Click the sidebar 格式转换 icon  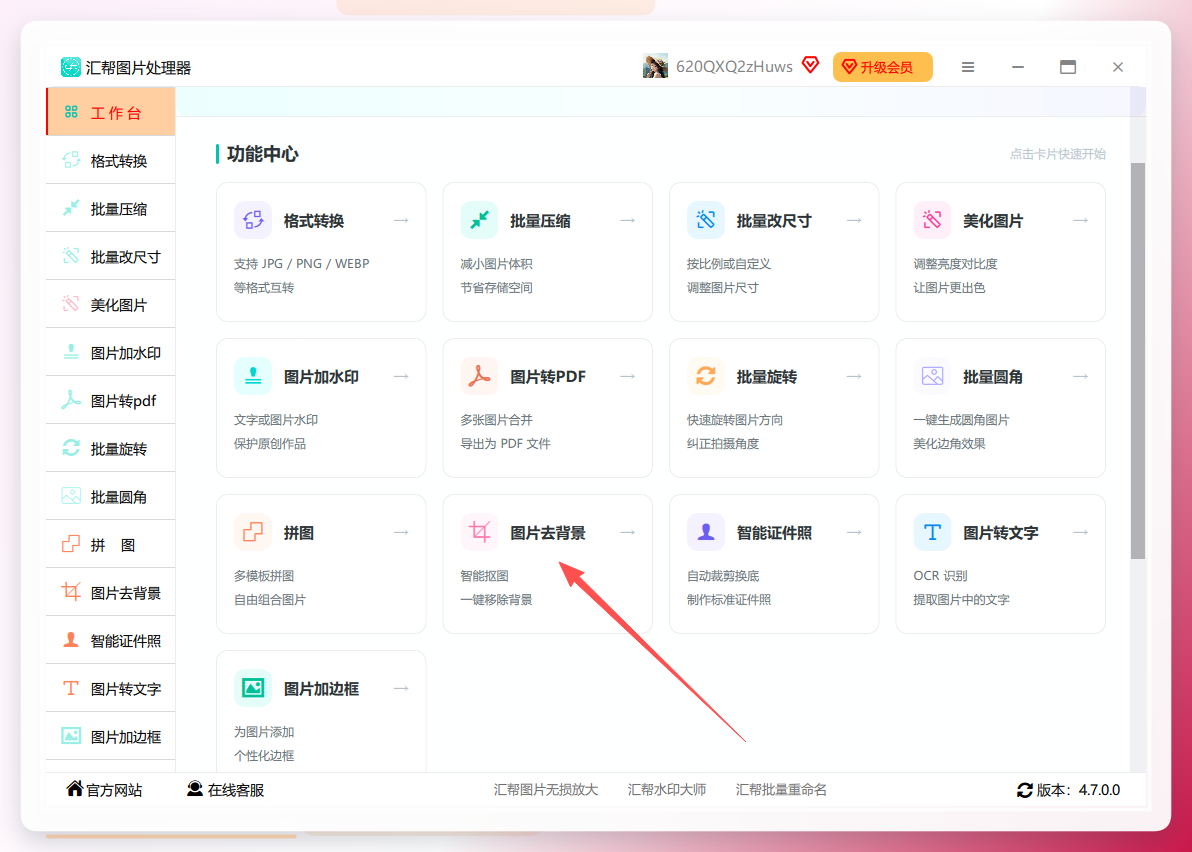tap(71, 160)
